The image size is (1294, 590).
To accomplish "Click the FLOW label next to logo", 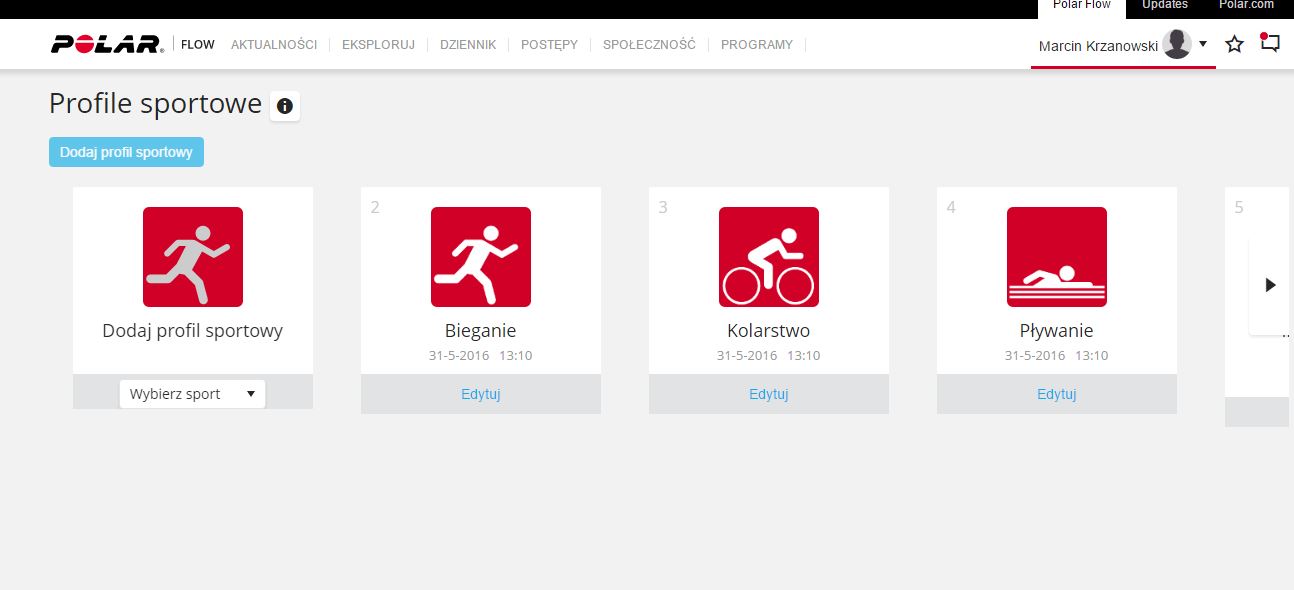I will click(x=198, y=45).
